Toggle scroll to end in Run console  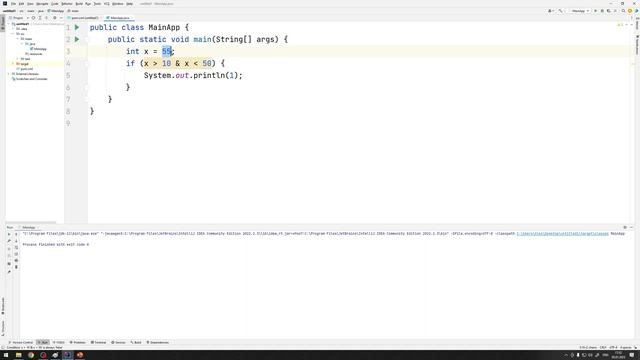pyautogui.click(x=16, y=254)
